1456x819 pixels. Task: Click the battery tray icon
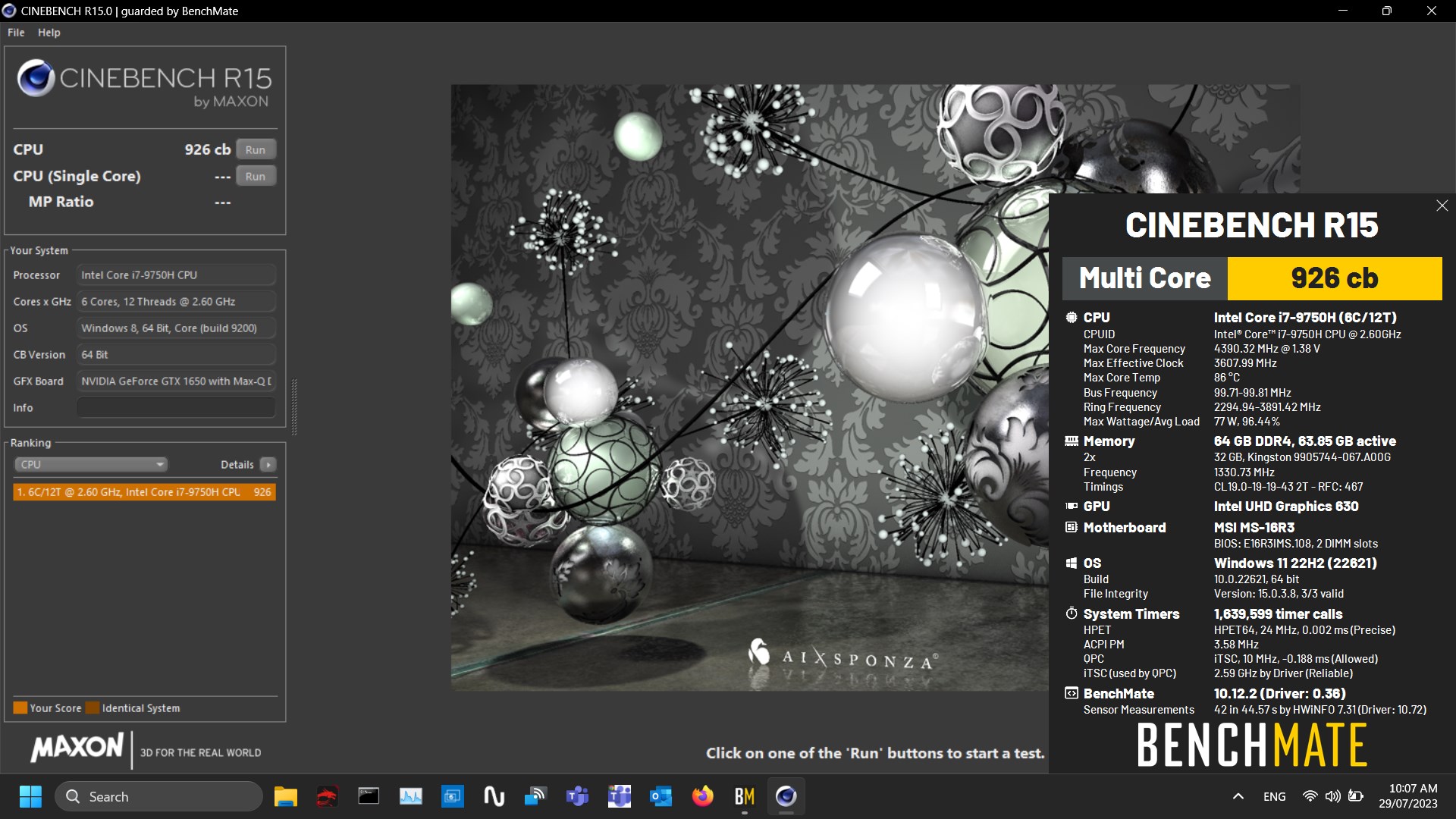pos(1355,796)
